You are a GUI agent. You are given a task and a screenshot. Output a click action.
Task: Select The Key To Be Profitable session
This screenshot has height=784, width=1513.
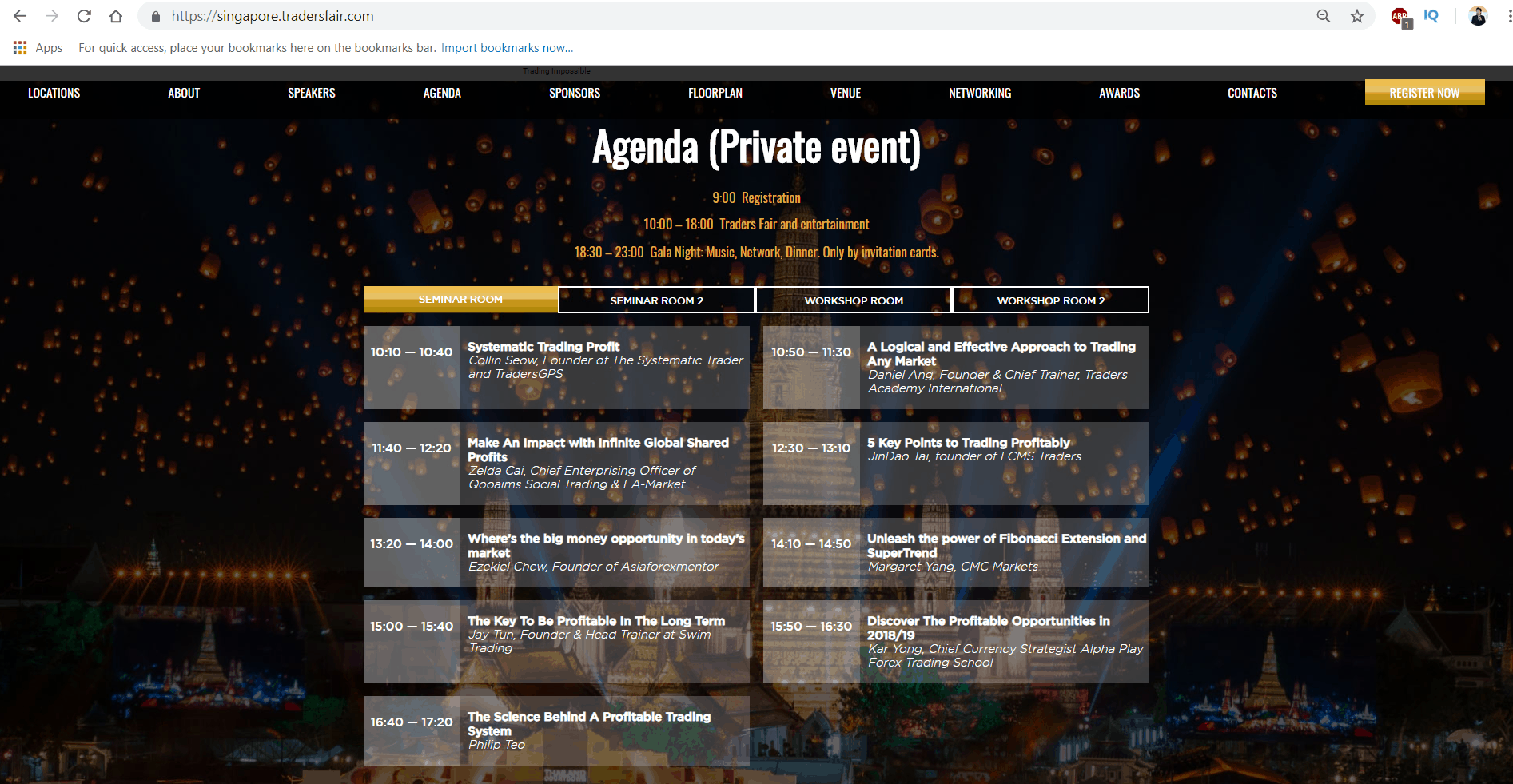pyautogui.click(x=596, y=621)
